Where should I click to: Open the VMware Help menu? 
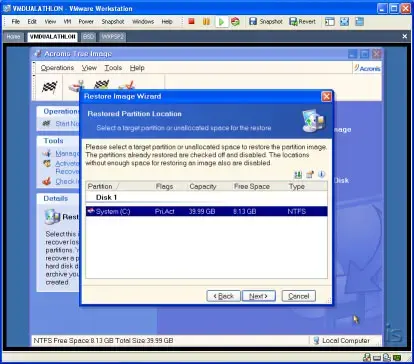(x=167, y=22)
